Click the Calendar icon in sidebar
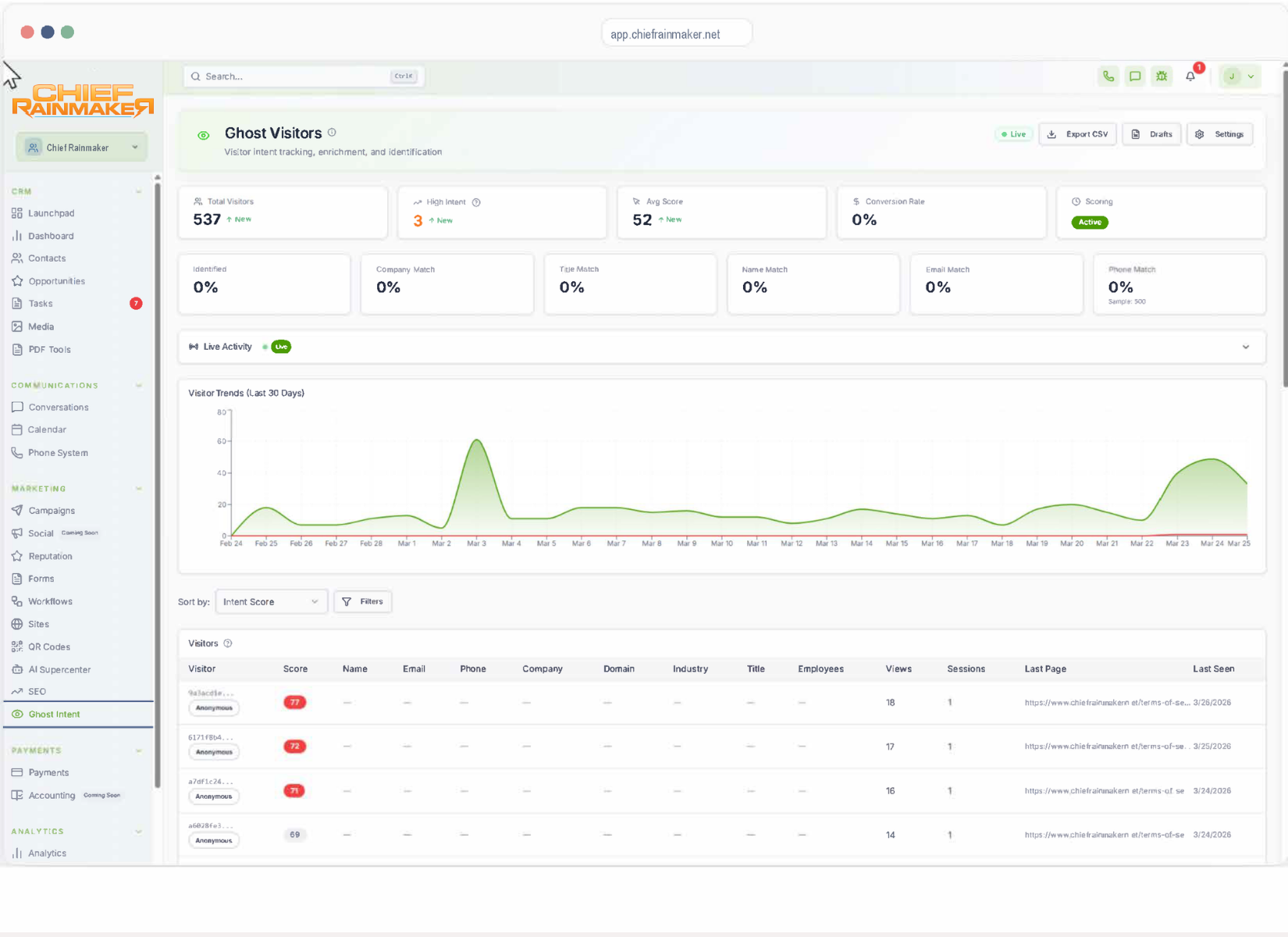The height and width of the screenshot is (937, 1288). click(17, 429)
